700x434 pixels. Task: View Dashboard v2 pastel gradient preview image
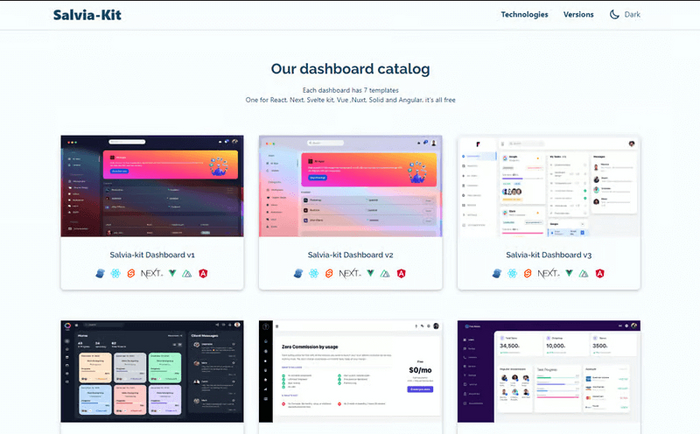tap(350, 186)
